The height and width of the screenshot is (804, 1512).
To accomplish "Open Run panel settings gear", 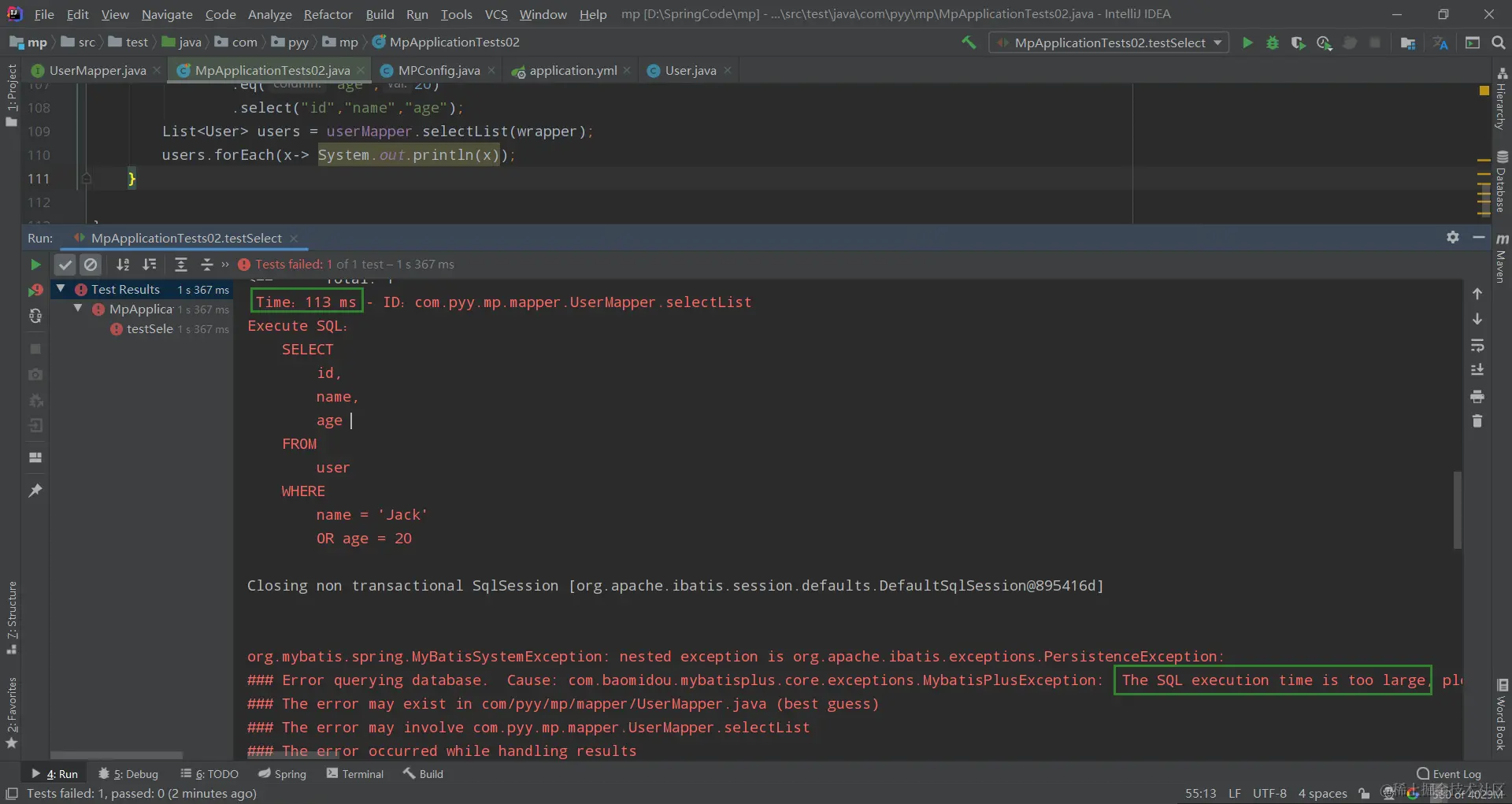I will pos(1453,237).
